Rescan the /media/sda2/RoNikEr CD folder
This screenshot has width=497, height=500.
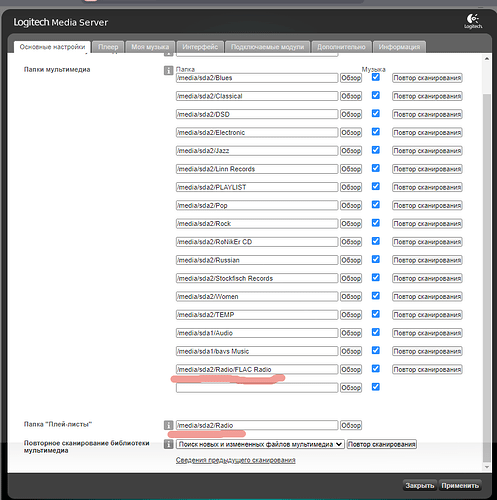tap(427, 242)
